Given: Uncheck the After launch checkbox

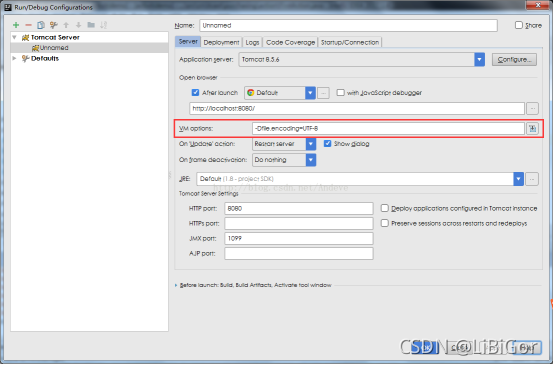Looking at the screenshot, I should pyautogui.click(x=195, y=93).
